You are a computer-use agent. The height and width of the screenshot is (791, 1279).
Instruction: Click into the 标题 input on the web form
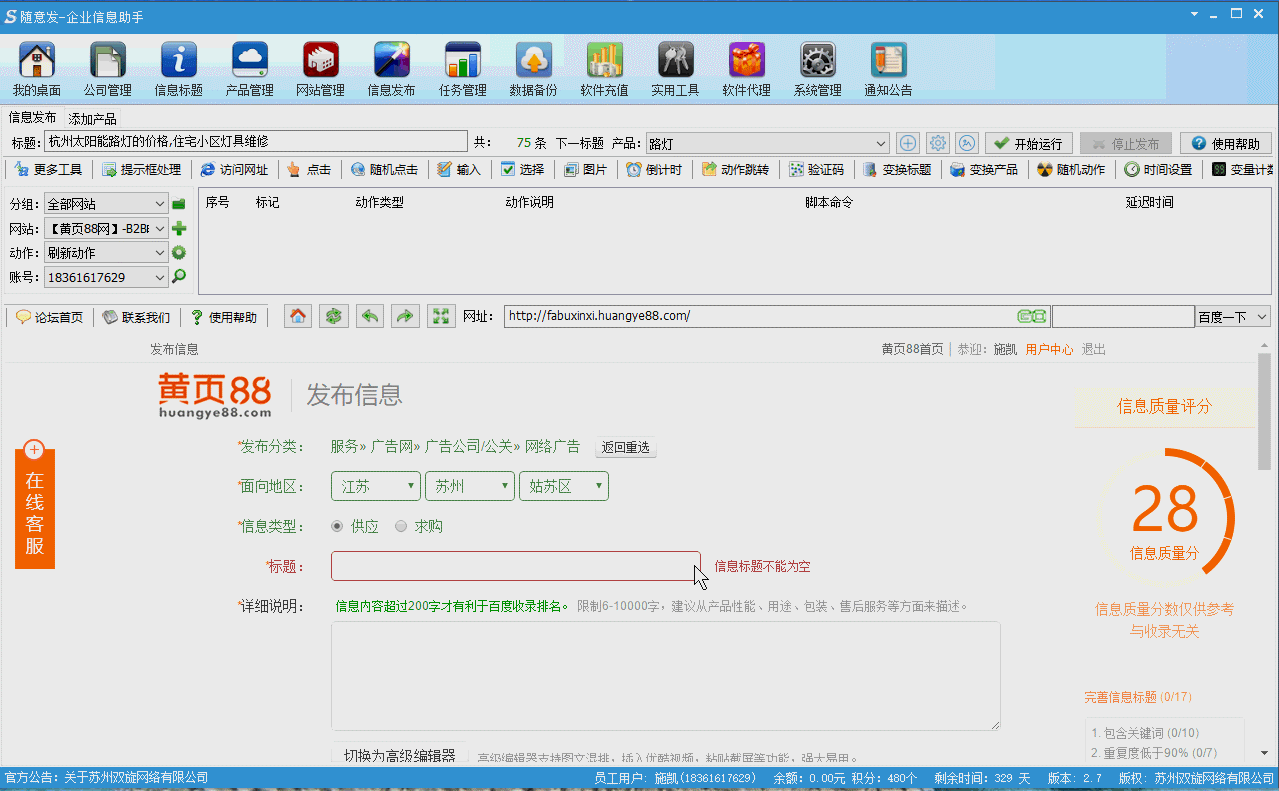pos(516,566)
